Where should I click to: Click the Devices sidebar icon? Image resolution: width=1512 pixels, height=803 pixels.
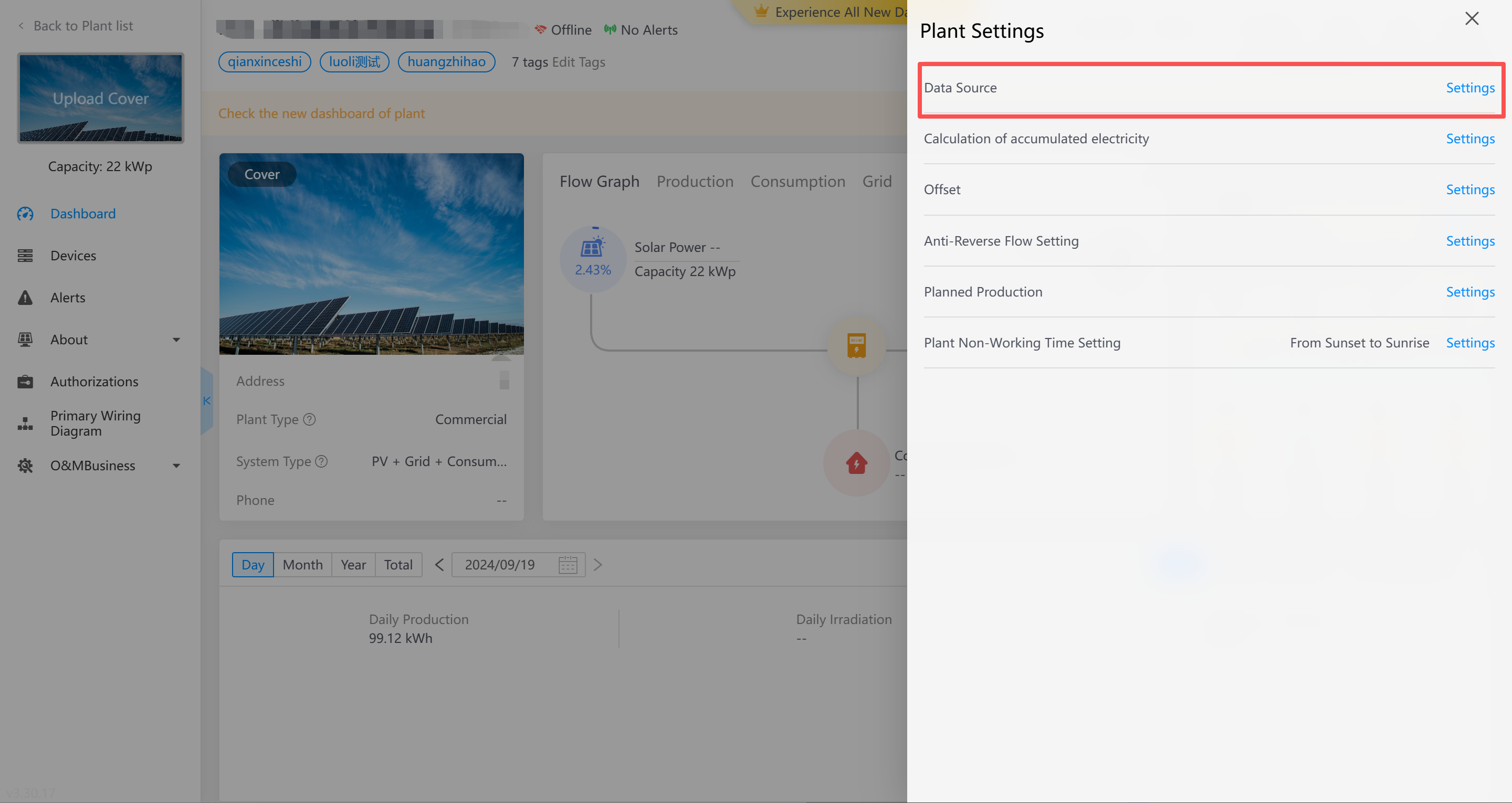point(25,256)
